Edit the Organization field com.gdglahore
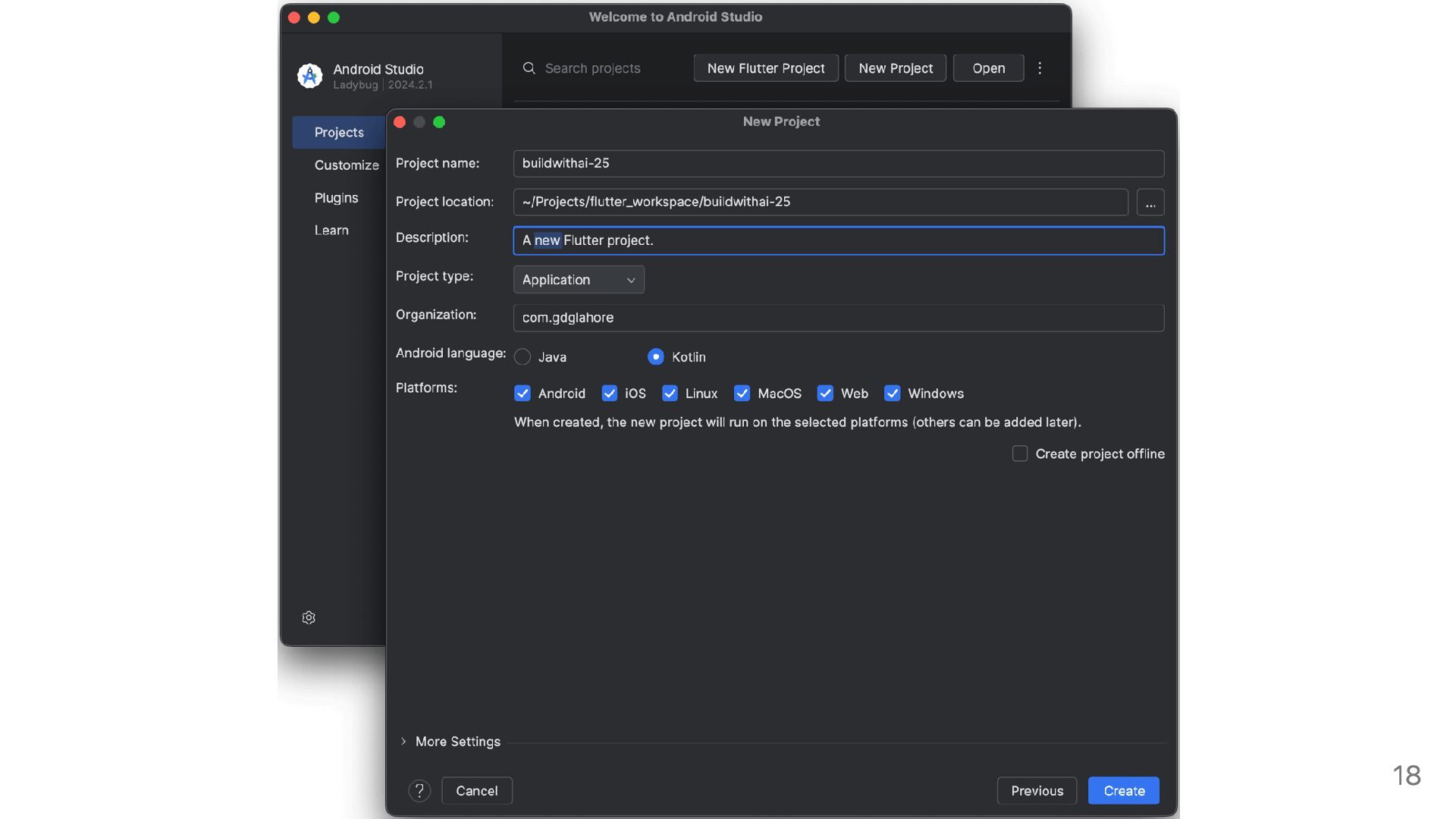 839,318
